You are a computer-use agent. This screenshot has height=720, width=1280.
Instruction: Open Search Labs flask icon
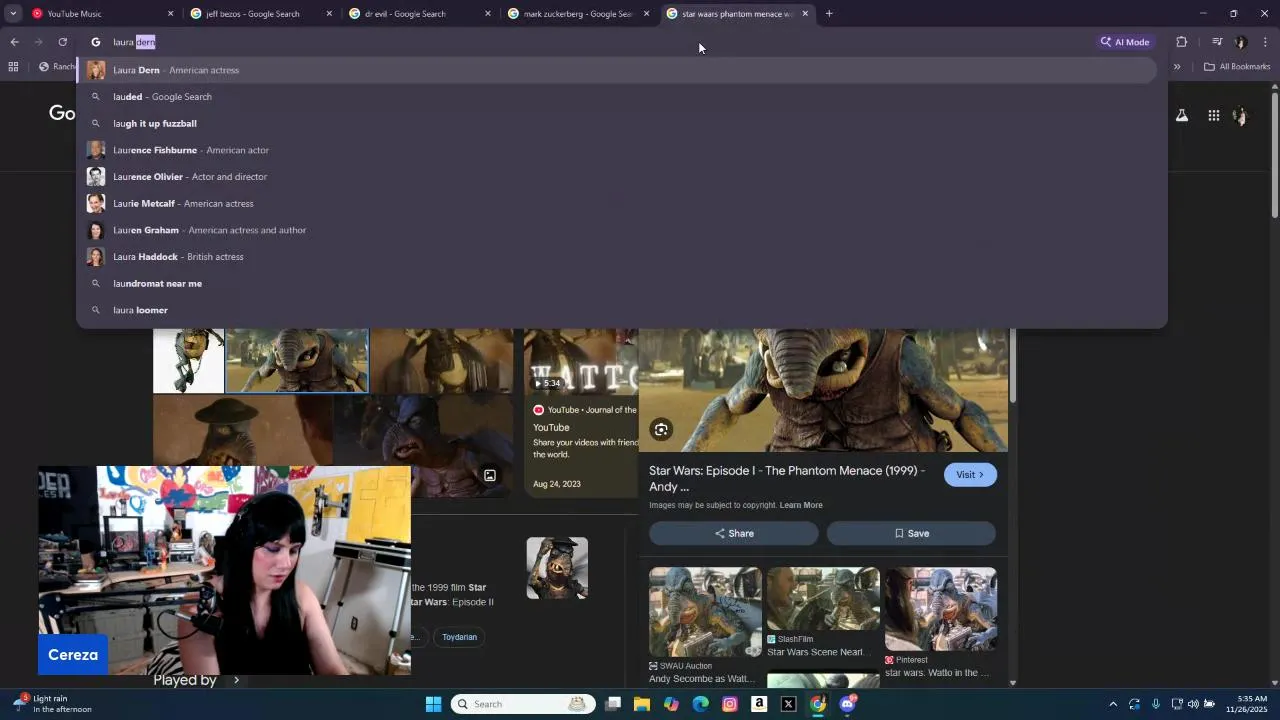pos(1182,115)
